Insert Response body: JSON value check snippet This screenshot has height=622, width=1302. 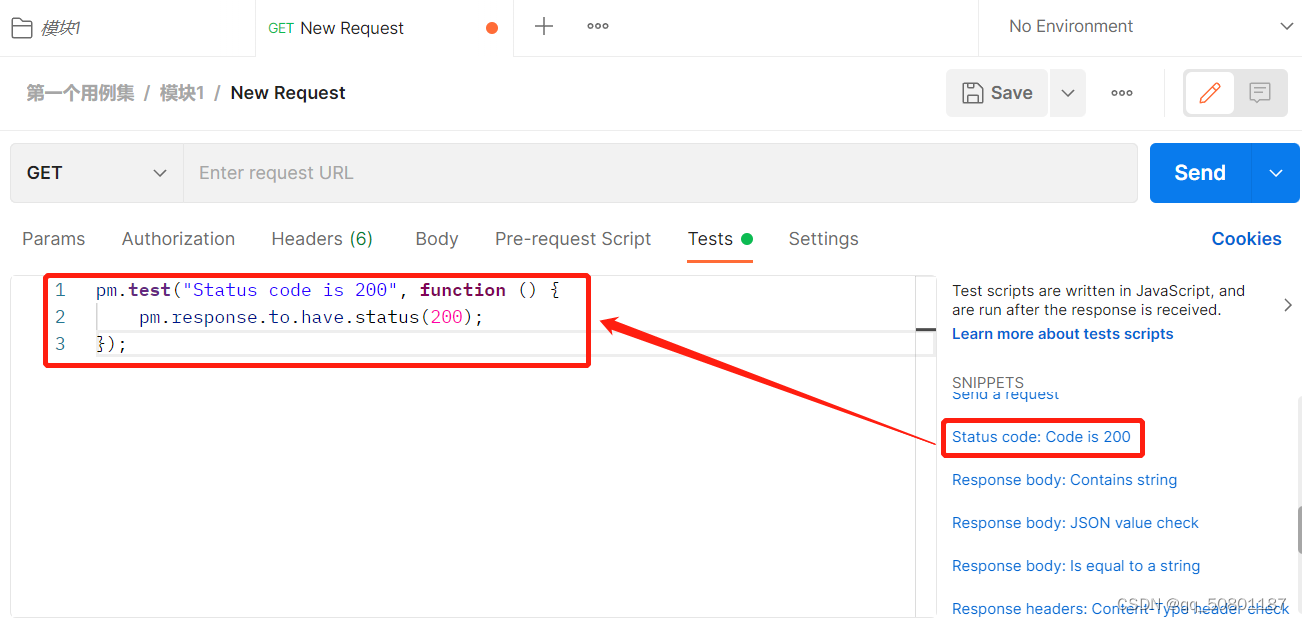pyautogui.click(x=1075, y=523)
